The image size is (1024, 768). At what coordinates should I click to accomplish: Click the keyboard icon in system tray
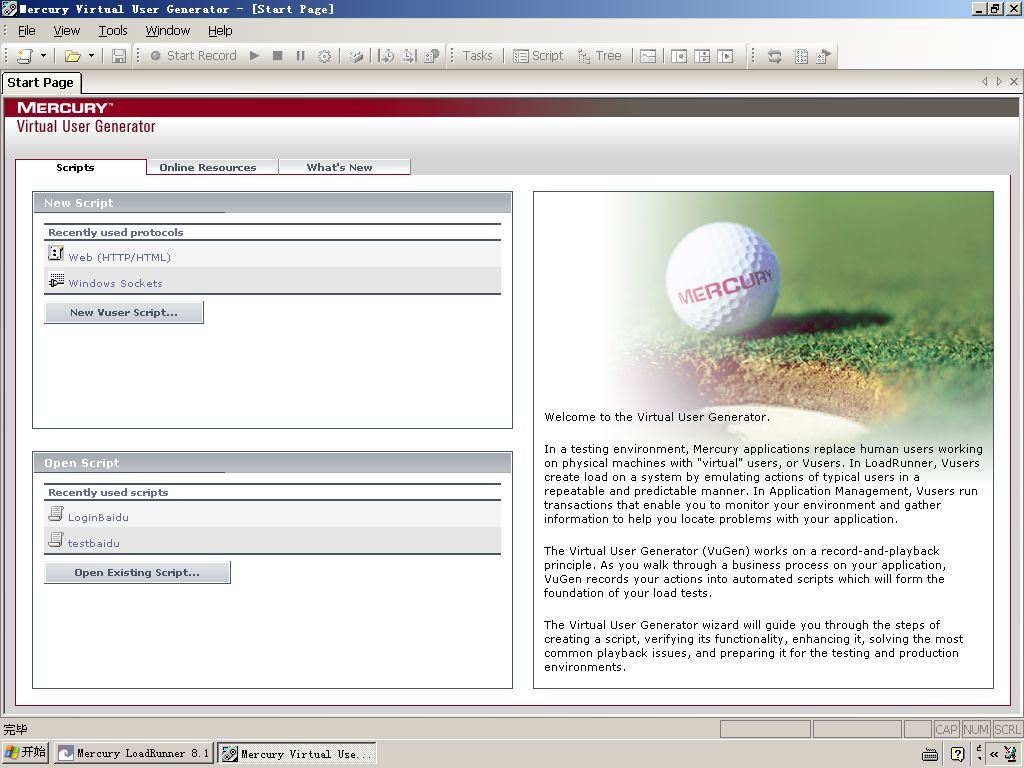pyautogui.click(x=930, y=754)
